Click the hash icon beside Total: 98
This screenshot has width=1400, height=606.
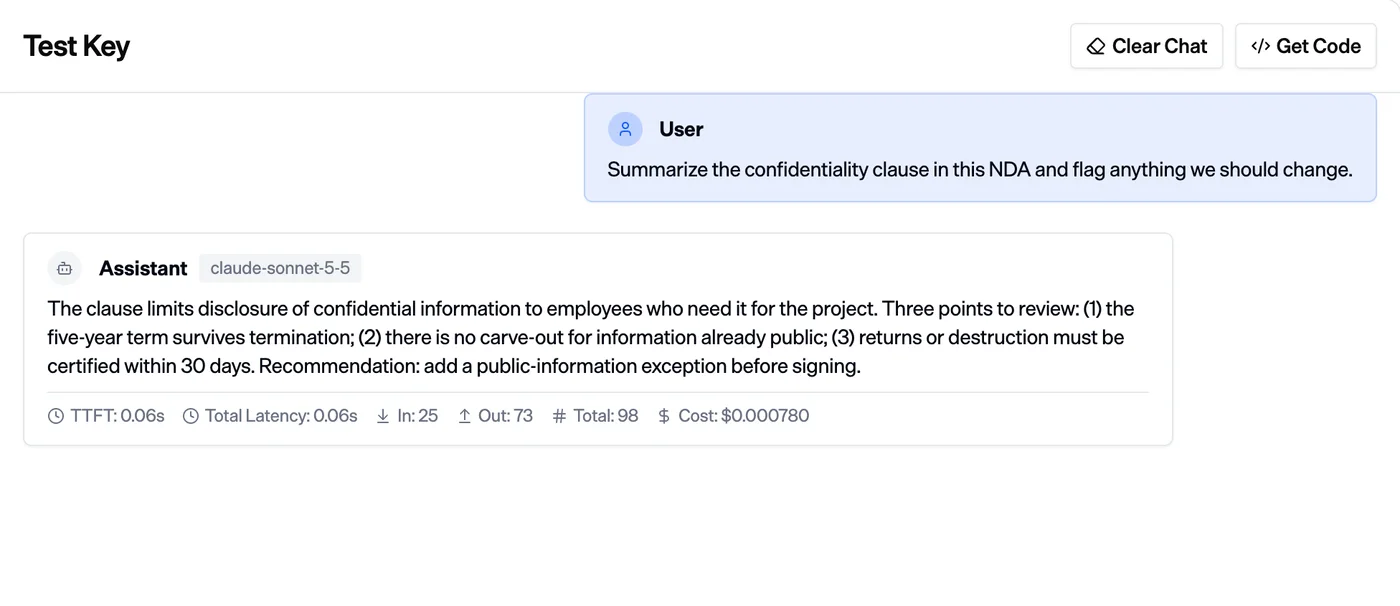click(x=559, y=416)
